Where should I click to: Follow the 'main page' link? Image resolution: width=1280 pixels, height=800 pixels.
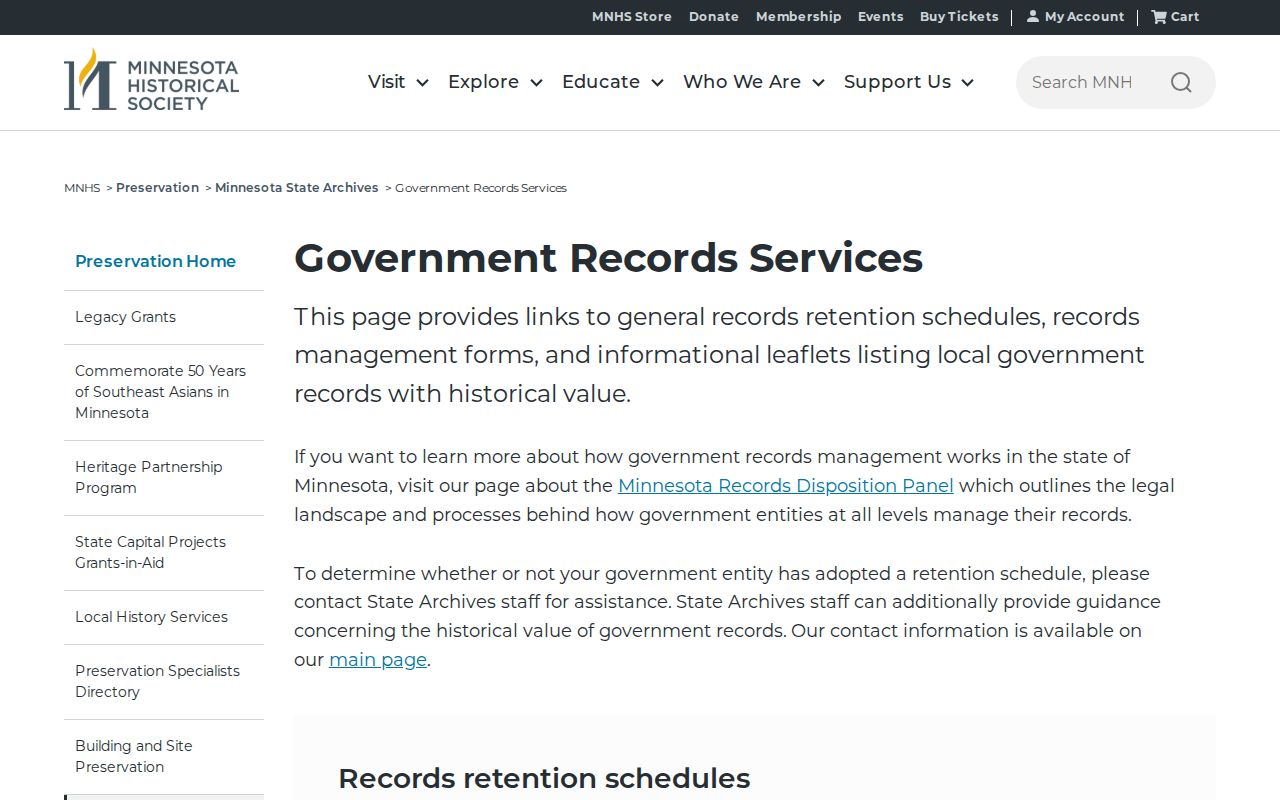(378, 660)
